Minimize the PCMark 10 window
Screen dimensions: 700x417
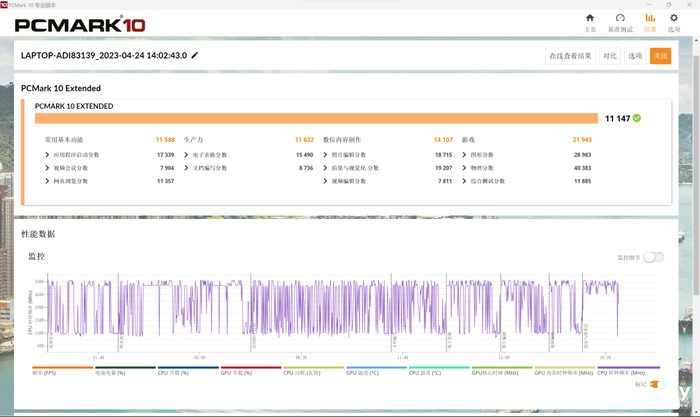point(650,4)
